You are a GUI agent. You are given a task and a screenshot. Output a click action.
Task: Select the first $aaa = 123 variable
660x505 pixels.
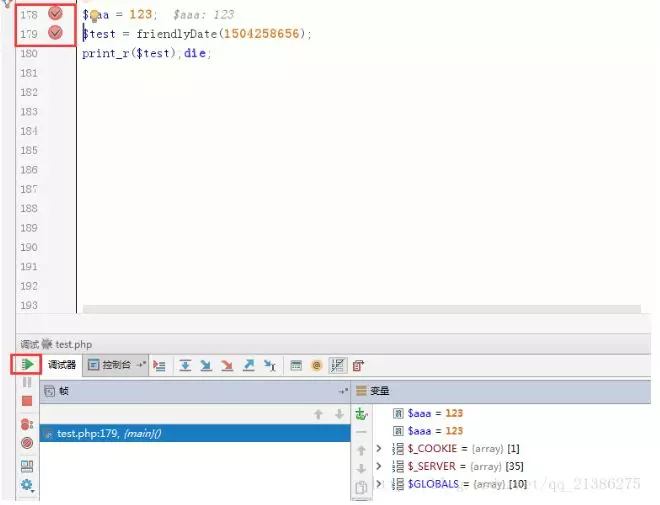tap(428, 413)
